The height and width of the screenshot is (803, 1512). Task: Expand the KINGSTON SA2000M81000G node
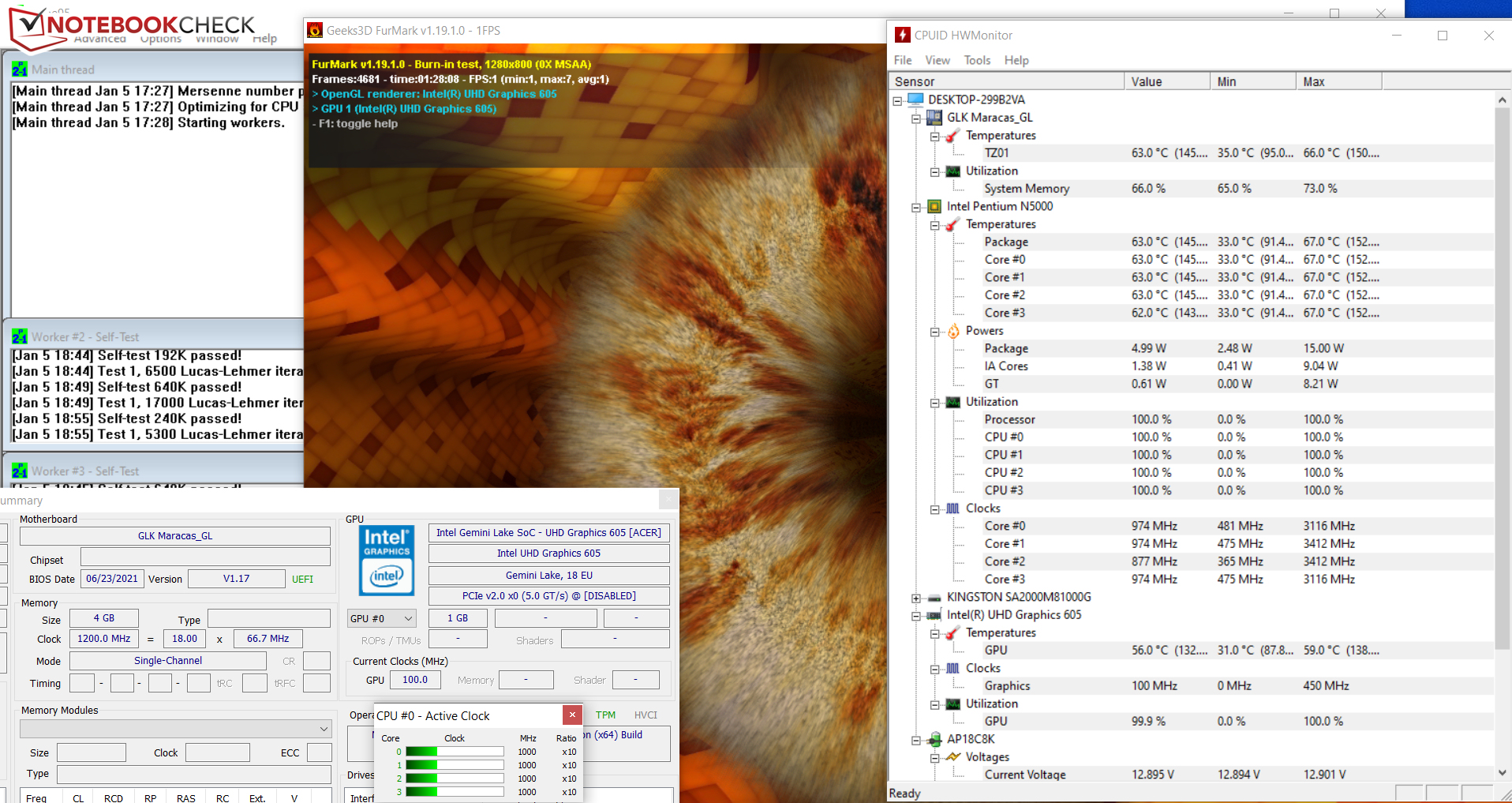point(916,598)
